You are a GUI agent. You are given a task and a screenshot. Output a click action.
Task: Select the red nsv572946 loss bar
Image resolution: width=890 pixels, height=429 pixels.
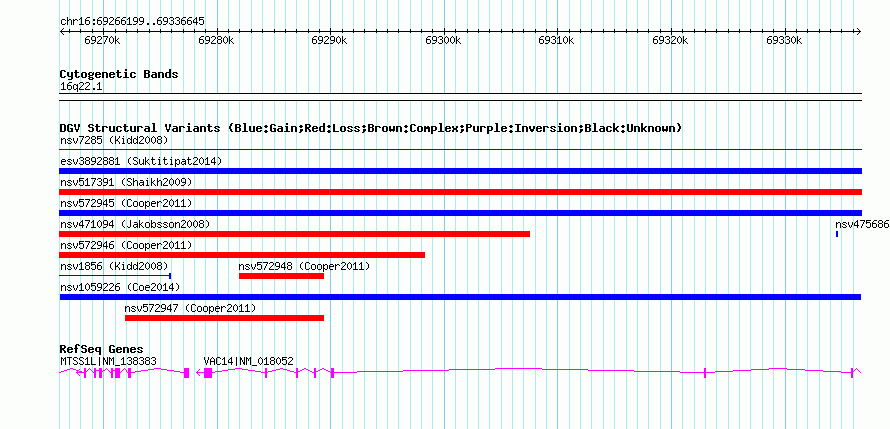[x=242, y=255]
